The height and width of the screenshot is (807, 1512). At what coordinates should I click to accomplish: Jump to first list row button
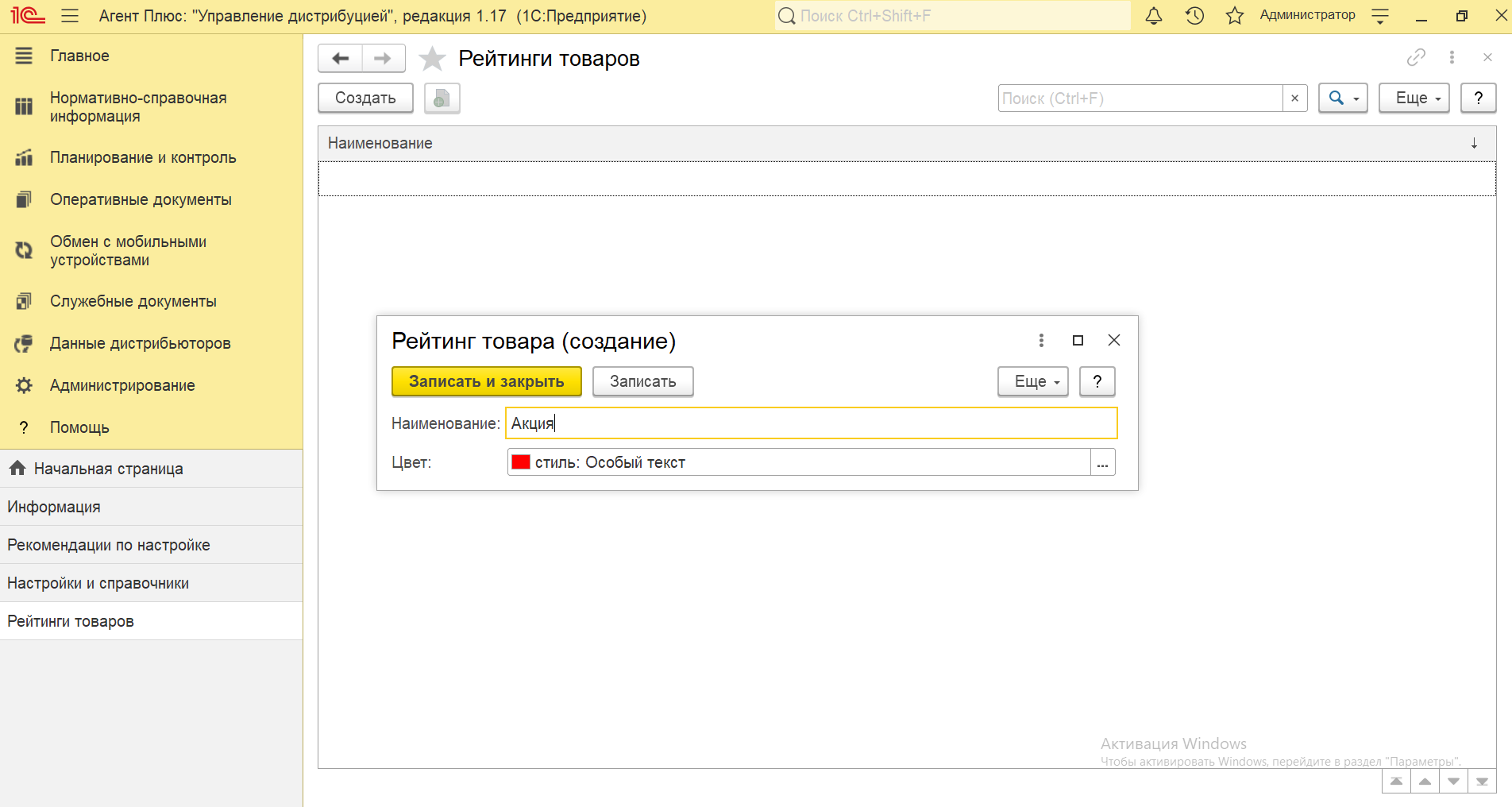click(1396, 782)
